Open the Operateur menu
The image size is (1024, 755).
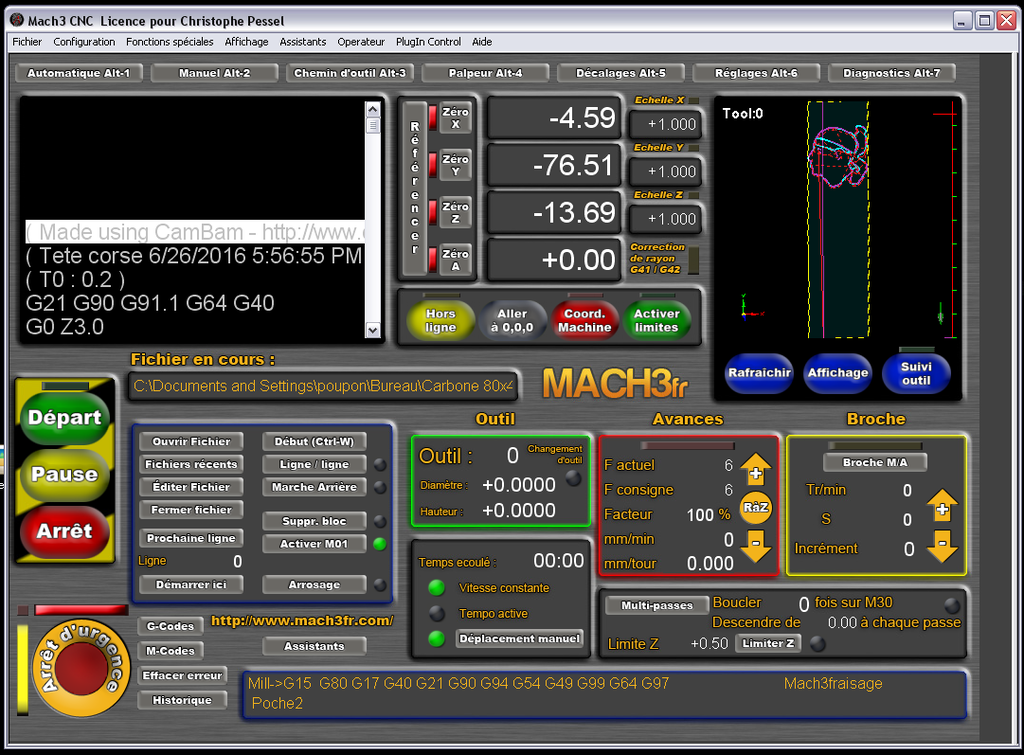(x=361, y=42)
